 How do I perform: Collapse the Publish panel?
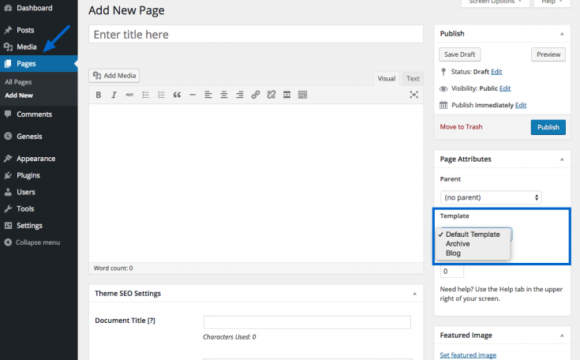point(562,34)
